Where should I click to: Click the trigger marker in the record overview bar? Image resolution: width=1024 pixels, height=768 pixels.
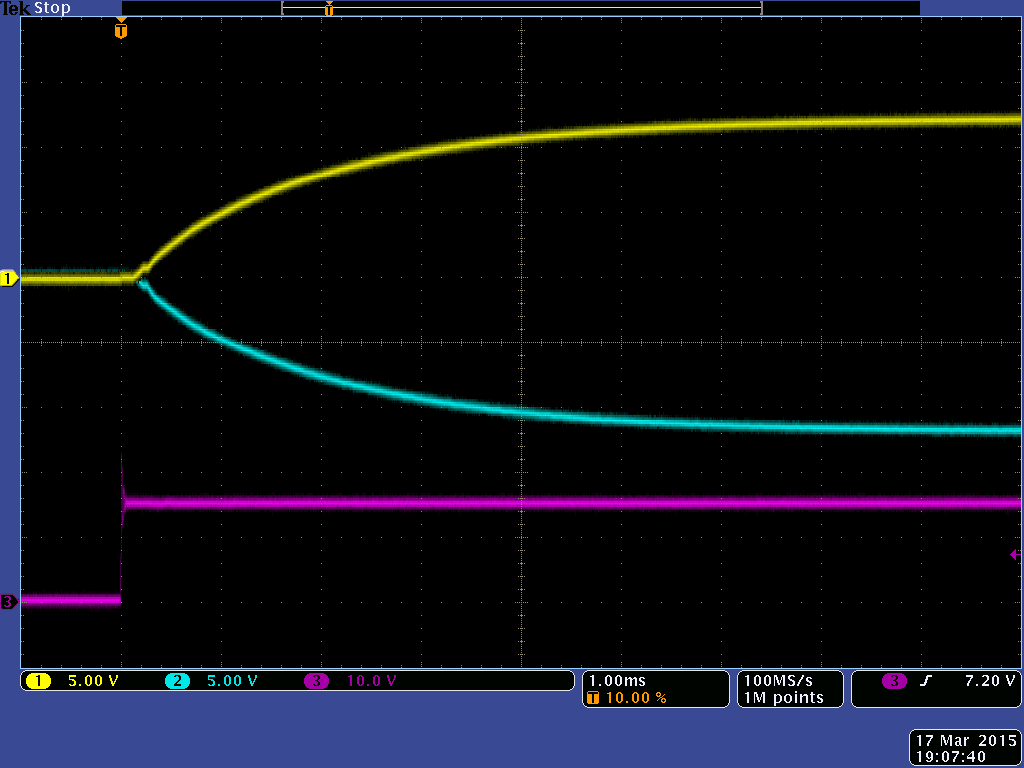pyautogui.click(x=328, y=8)
